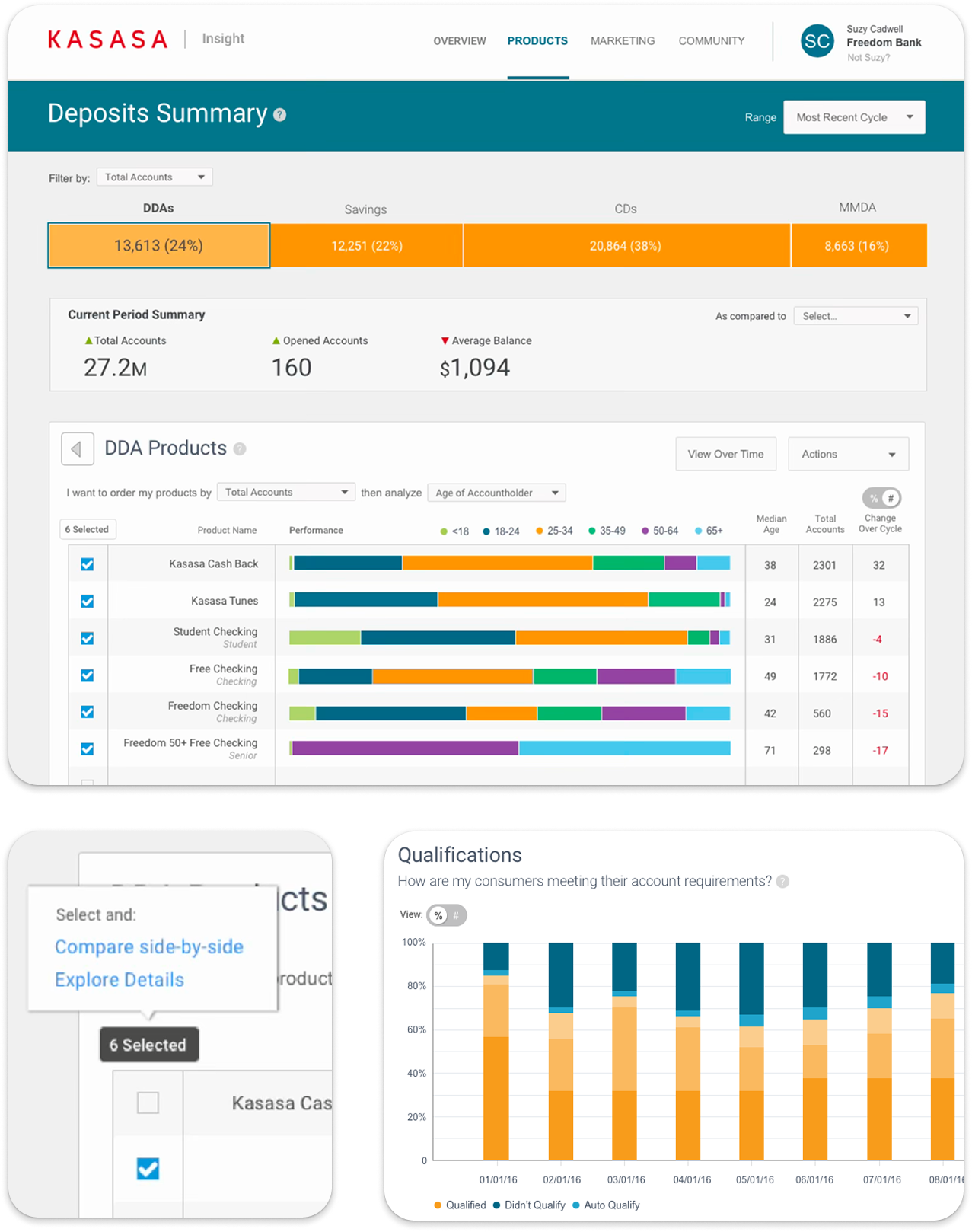Open help icon beside DDA Products
This screenshot has width=972, height=1232.
click(x=240, y=449)
